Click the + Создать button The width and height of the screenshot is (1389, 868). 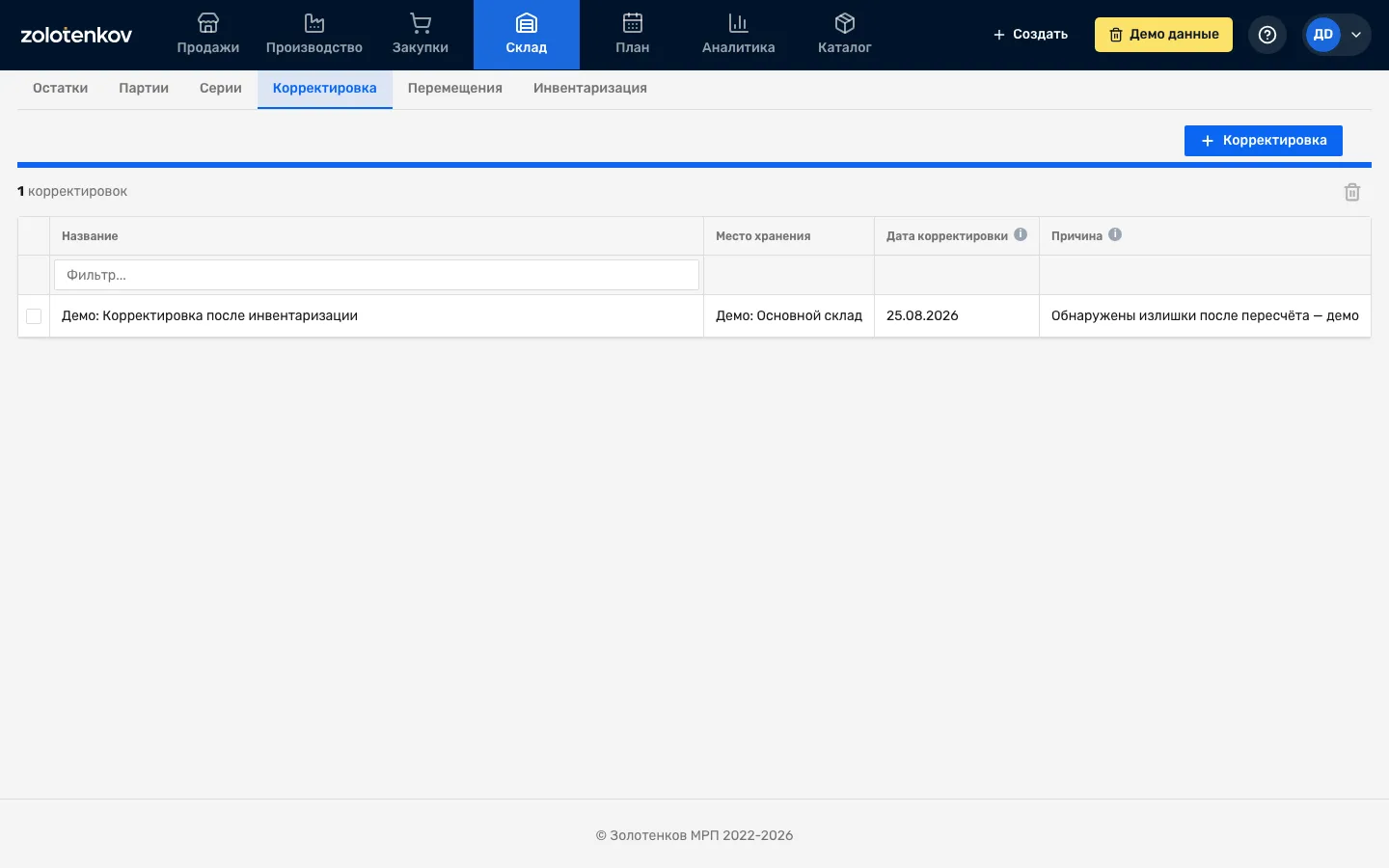[1030, 35]
